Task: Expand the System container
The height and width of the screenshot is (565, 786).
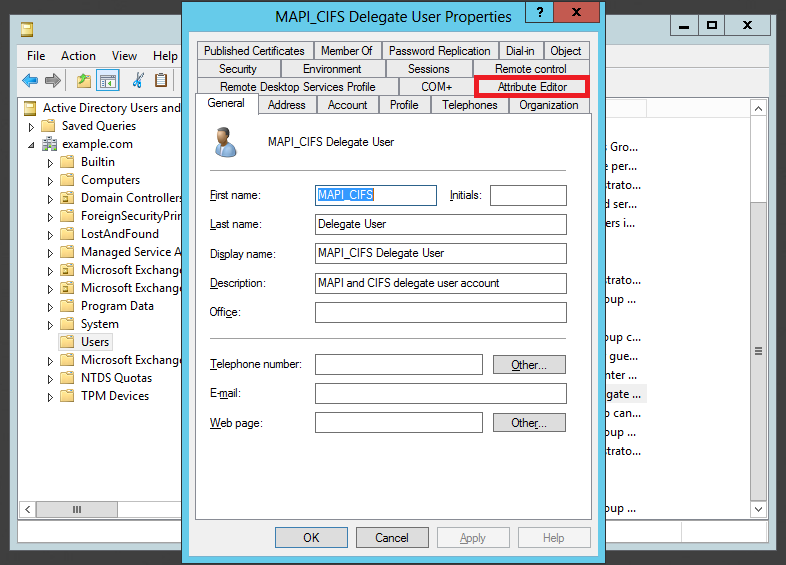Action: coord(50,325)
